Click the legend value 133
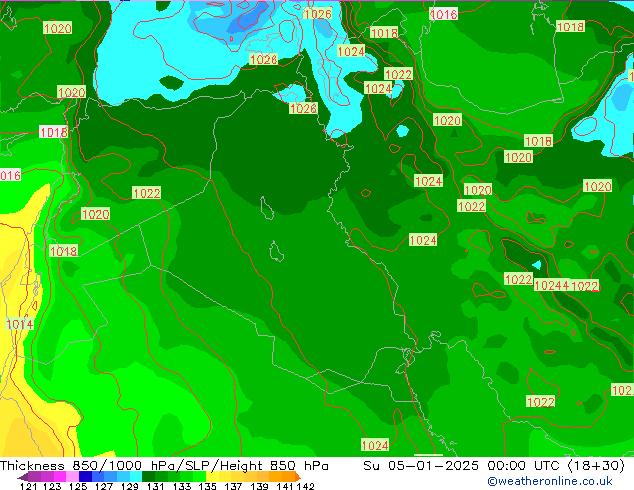The height and width of the screenshot is (490, 634). click(x=182, y=486)
